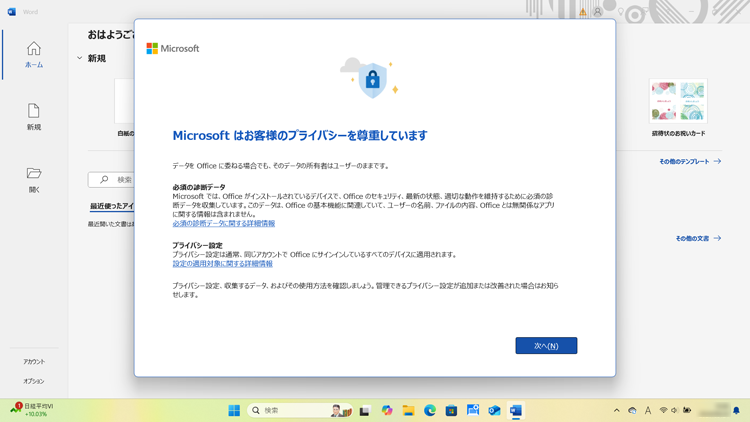
Task: Open オプション in the left sidebar
Action: 34,381
